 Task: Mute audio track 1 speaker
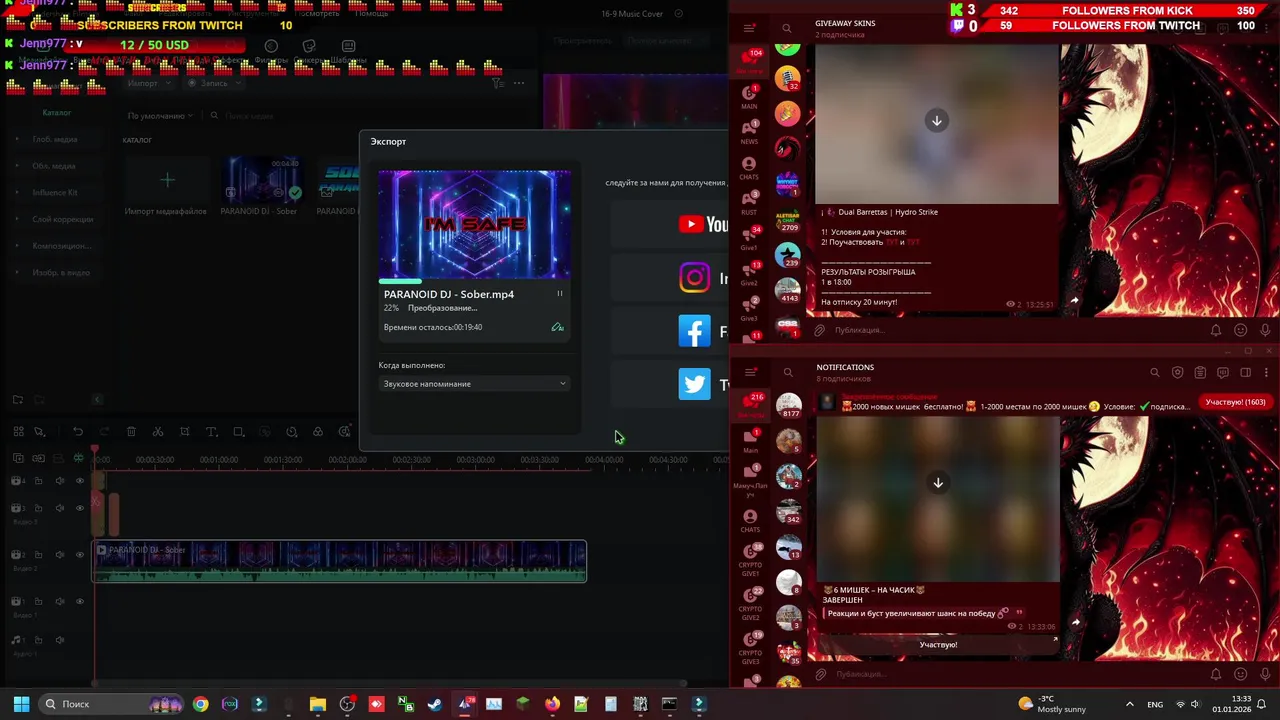pos(60,640)
